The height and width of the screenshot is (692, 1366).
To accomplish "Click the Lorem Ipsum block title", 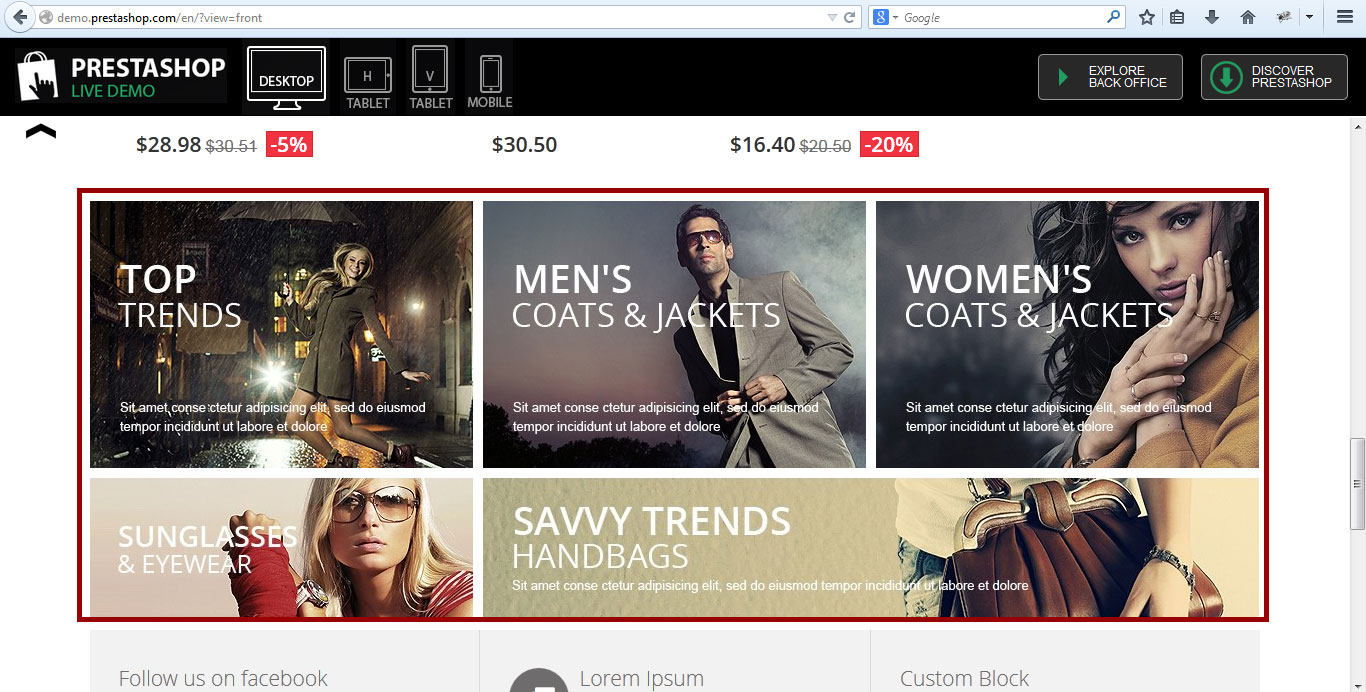I will tap(642, 678).
